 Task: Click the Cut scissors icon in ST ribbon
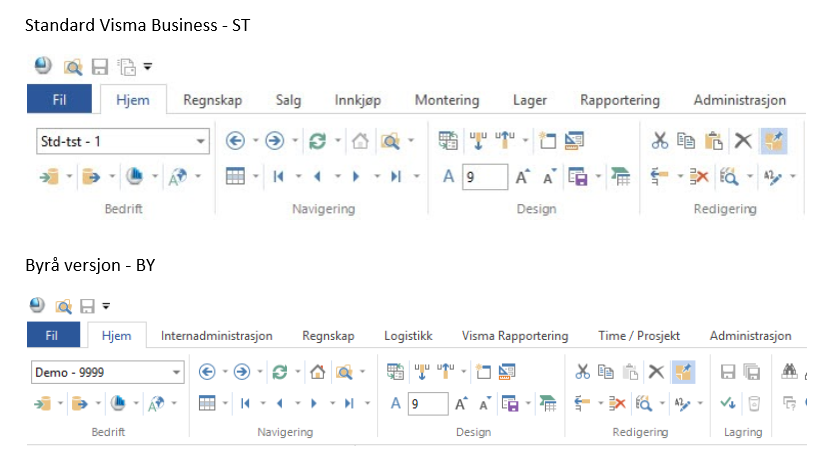pos(659,140)
